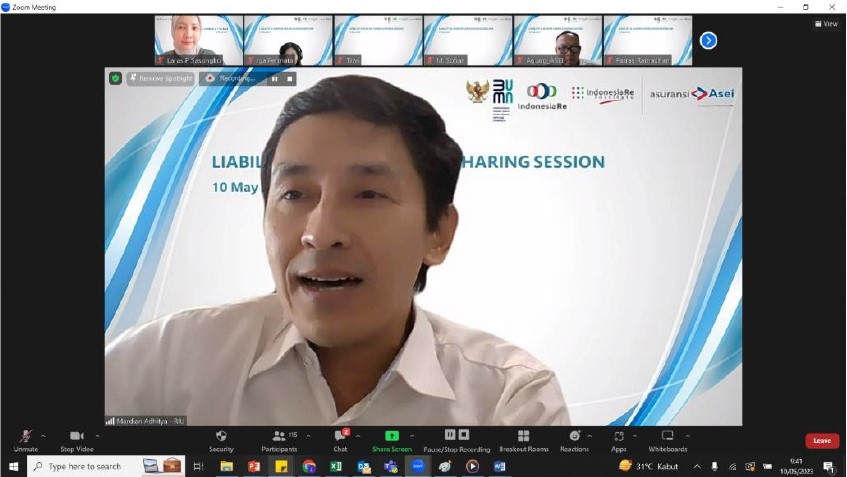Open the Security shield menu
The width and height of the screenshot is (847, 477).
pyautogui.click(x=221, y=440)
